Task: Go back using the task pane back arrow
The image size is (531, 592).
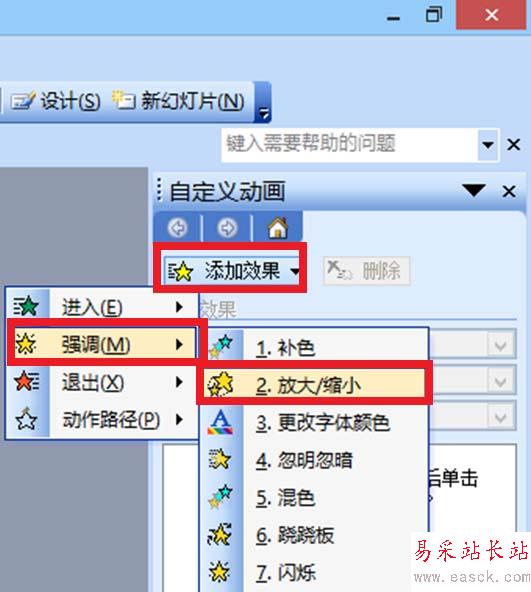Action: pyautogui.click(x=178, y=228)
